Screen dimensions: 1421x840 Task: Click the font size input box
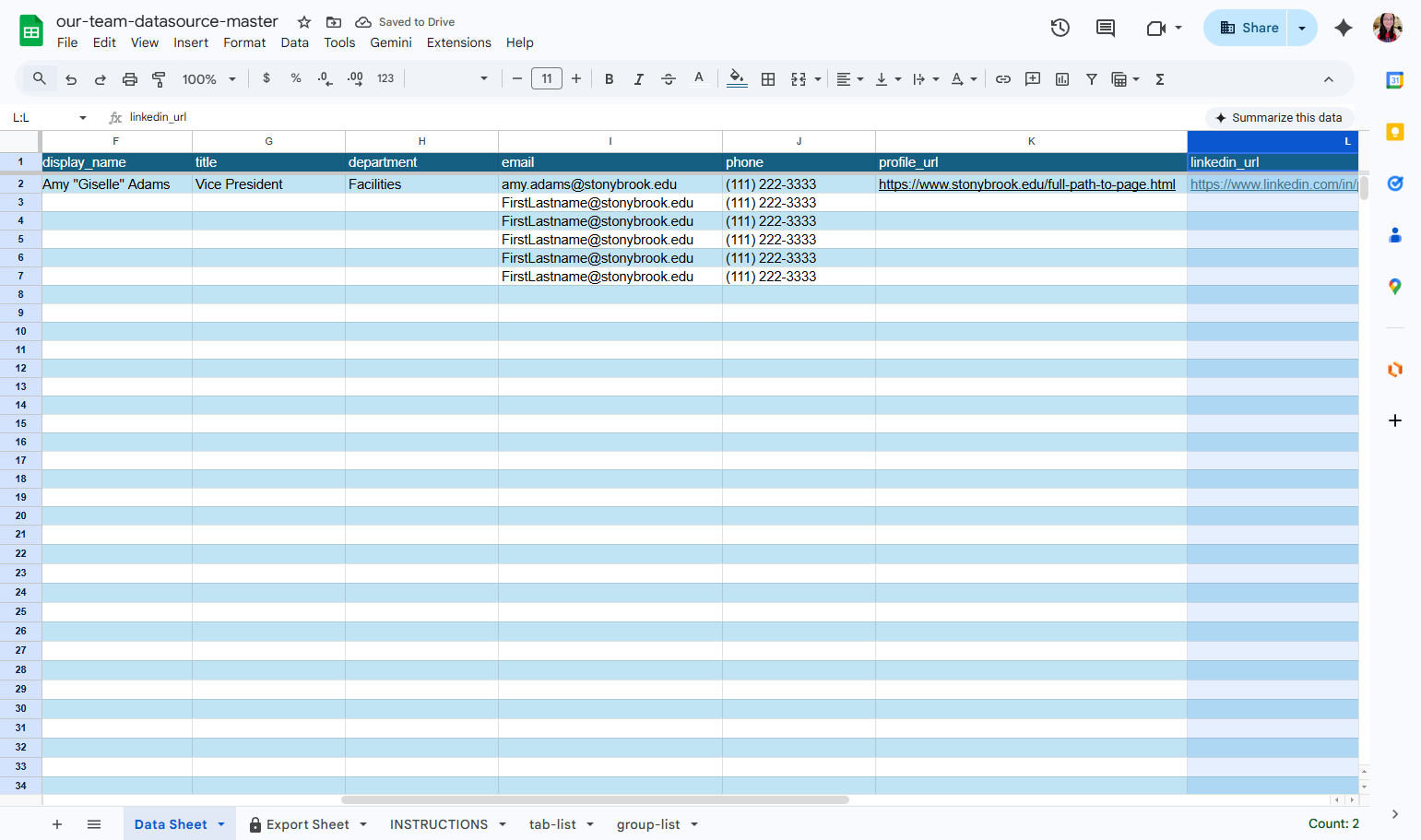(x=547, y=79)
